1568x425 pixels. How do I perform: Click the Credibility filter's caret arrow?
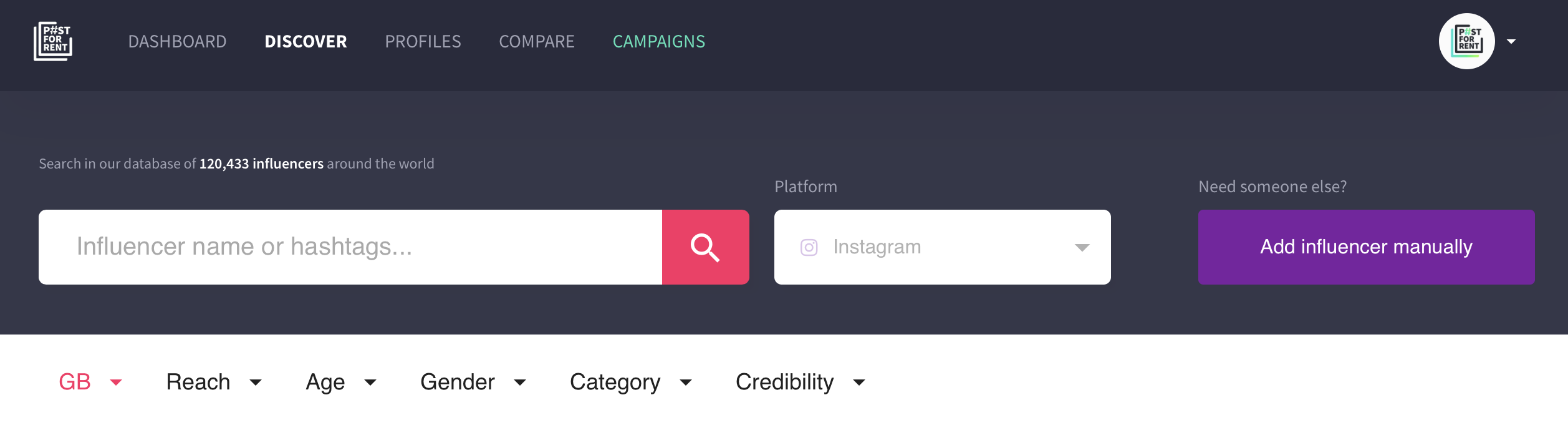[859, 383]
